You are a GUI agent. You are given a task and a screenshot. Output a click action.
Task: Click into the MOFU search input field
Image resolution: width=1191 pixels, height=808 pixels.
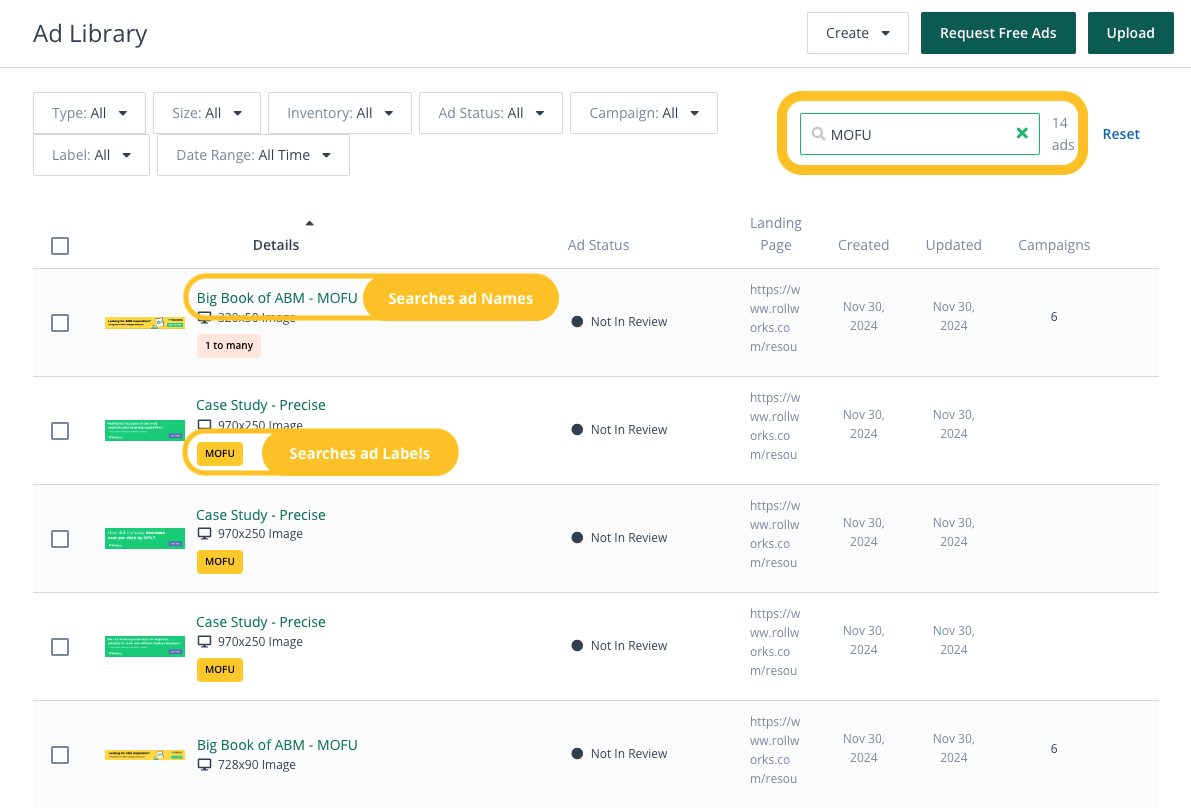pos(915,134)
